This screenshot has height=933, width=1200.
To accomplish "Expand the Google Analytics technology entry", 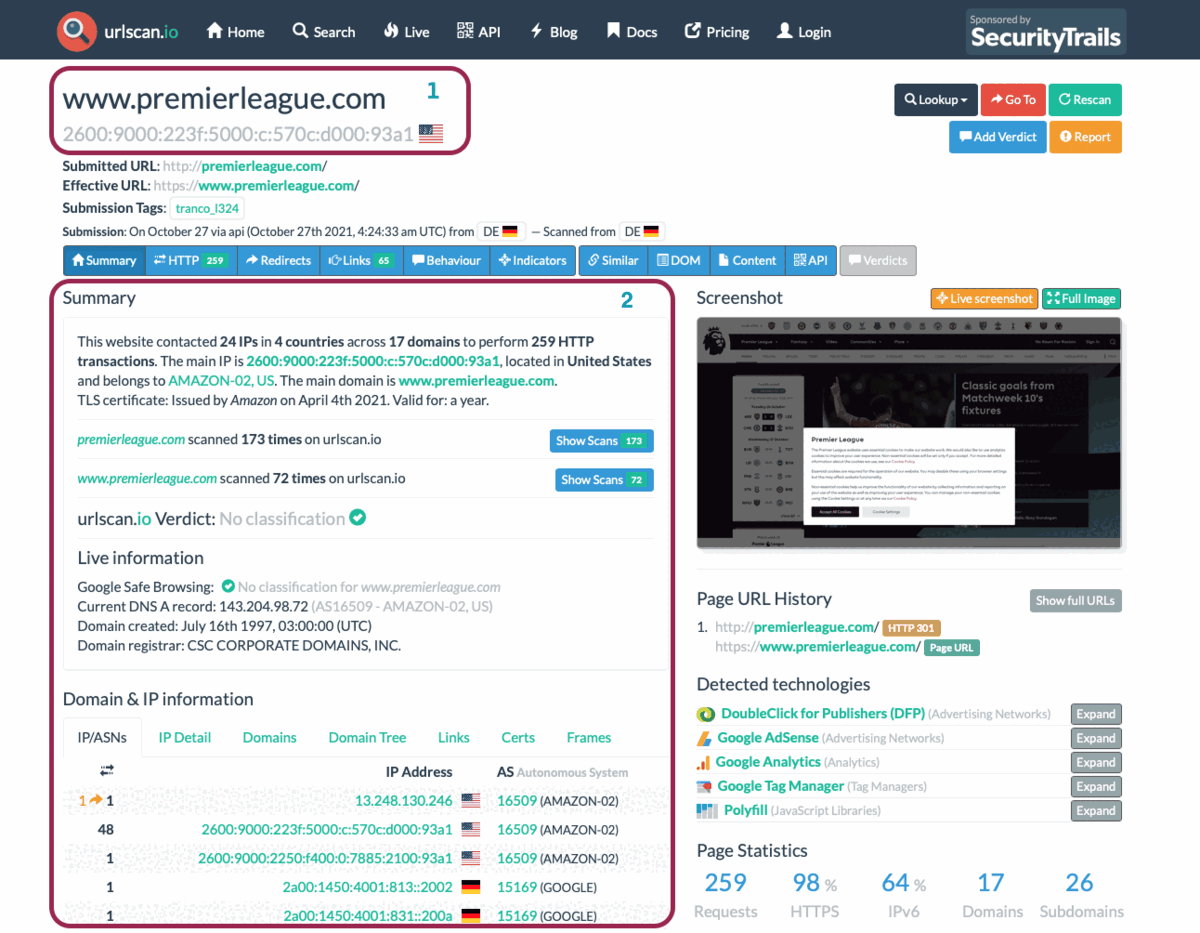I will click(1095, 763).
